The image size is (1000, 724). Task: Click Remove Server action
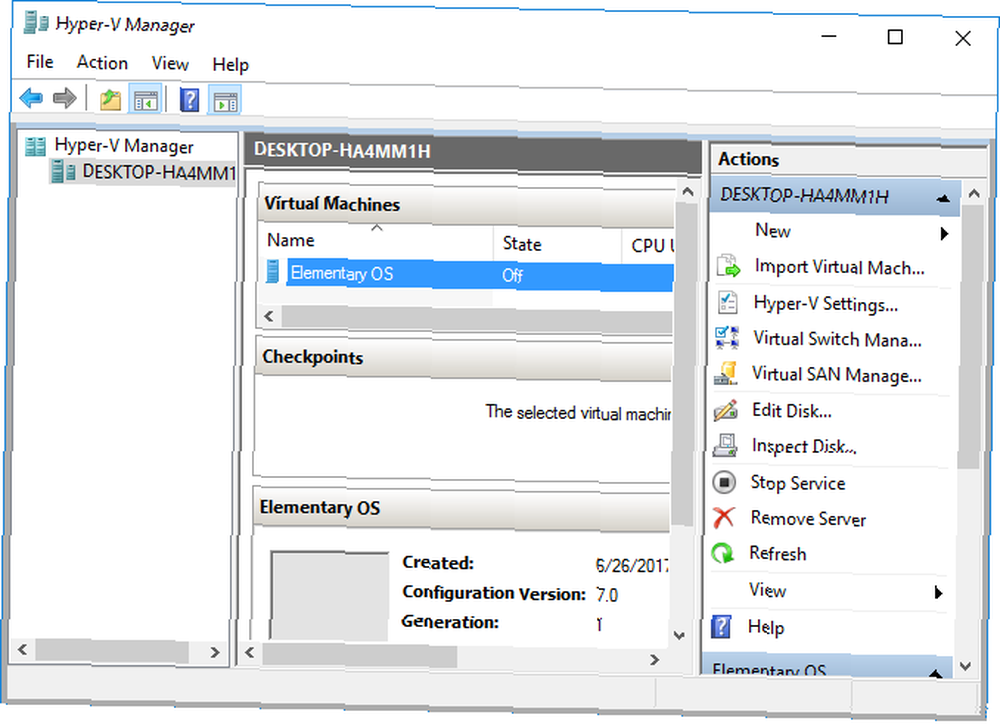tap(808, 519)
